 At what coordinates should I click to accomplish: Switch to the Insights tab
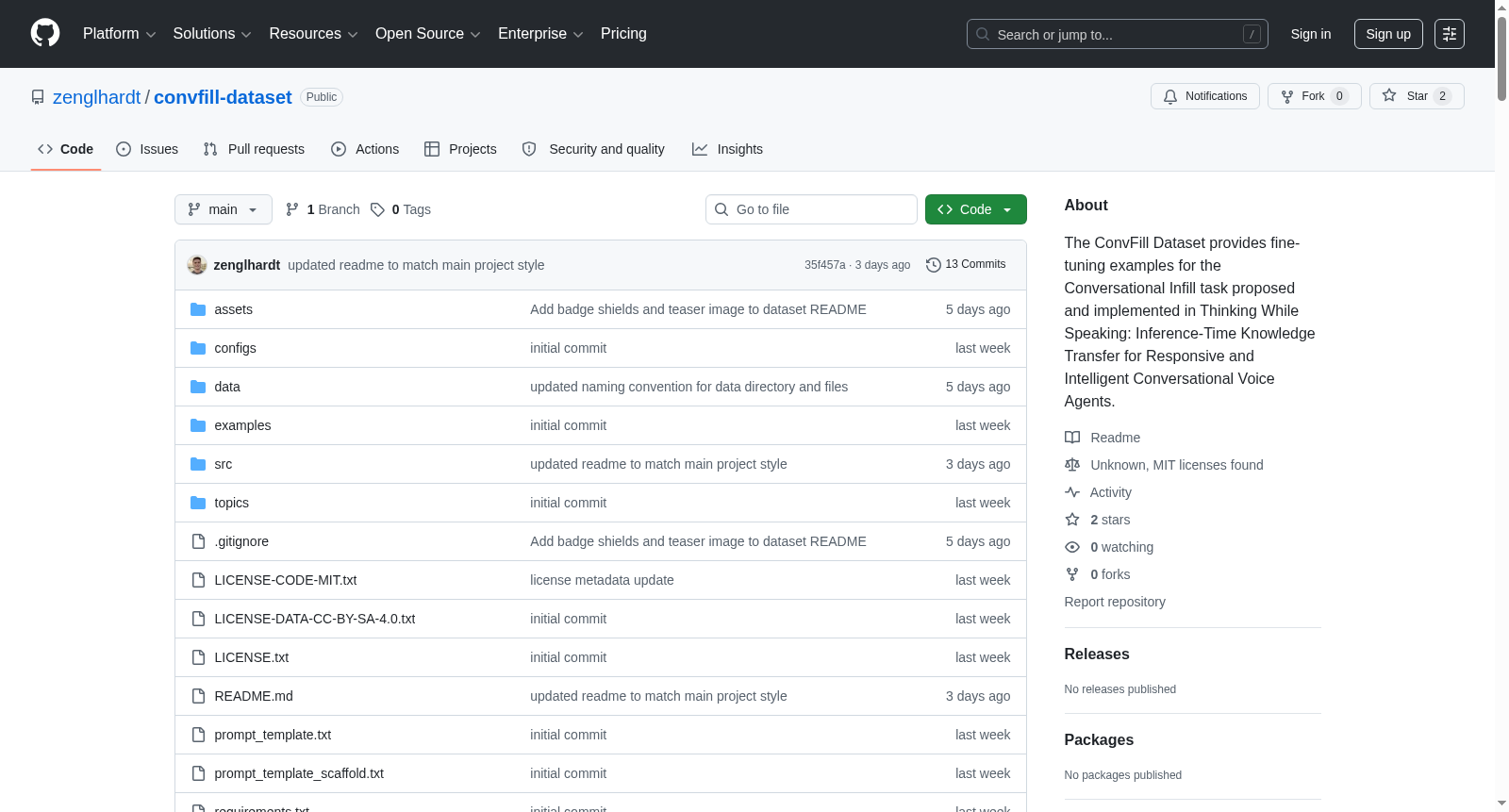tap(727, 149)
